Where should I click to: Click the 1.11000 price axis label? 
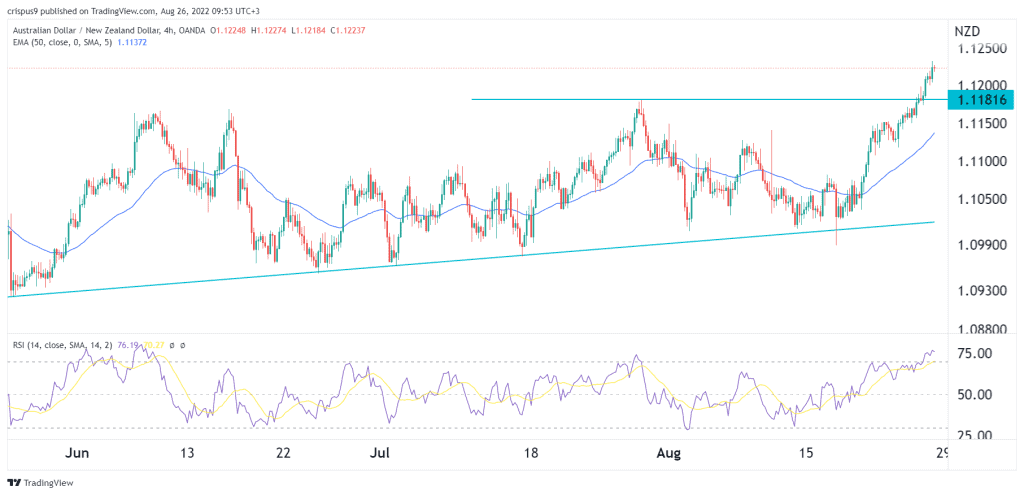point(984,161)
